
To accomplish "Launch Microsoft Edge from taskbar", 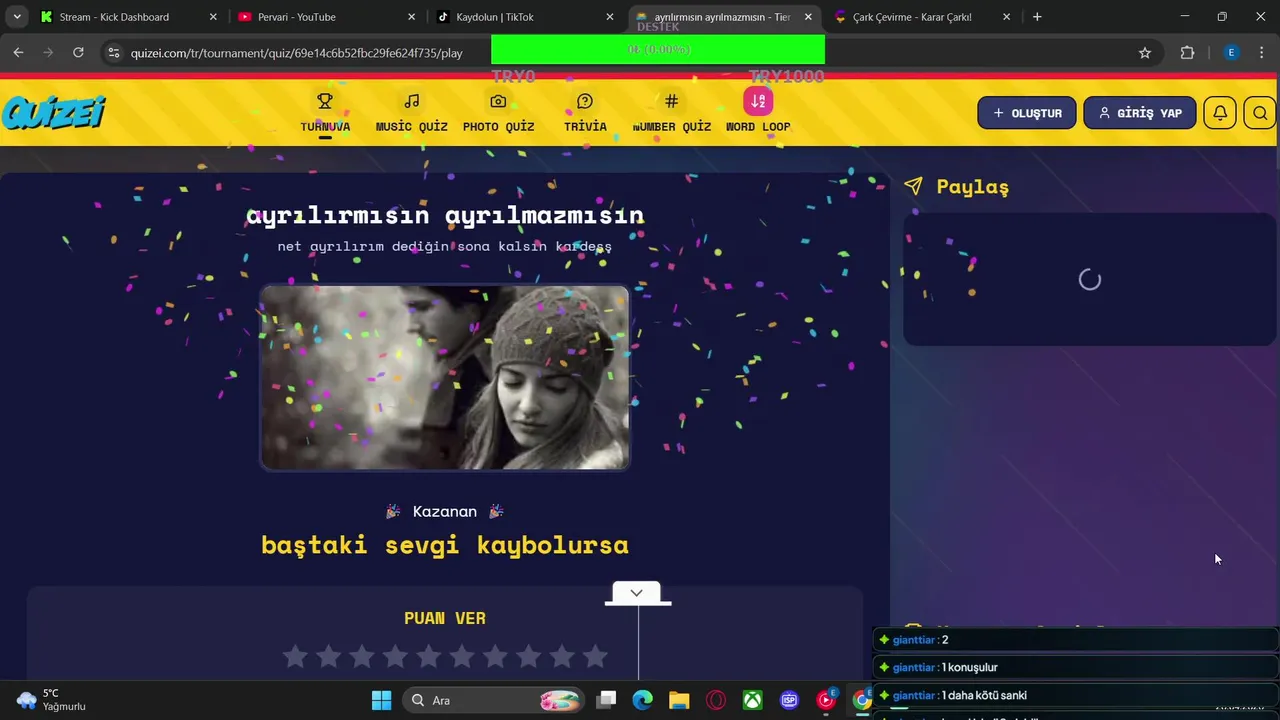I will (642, 700).
